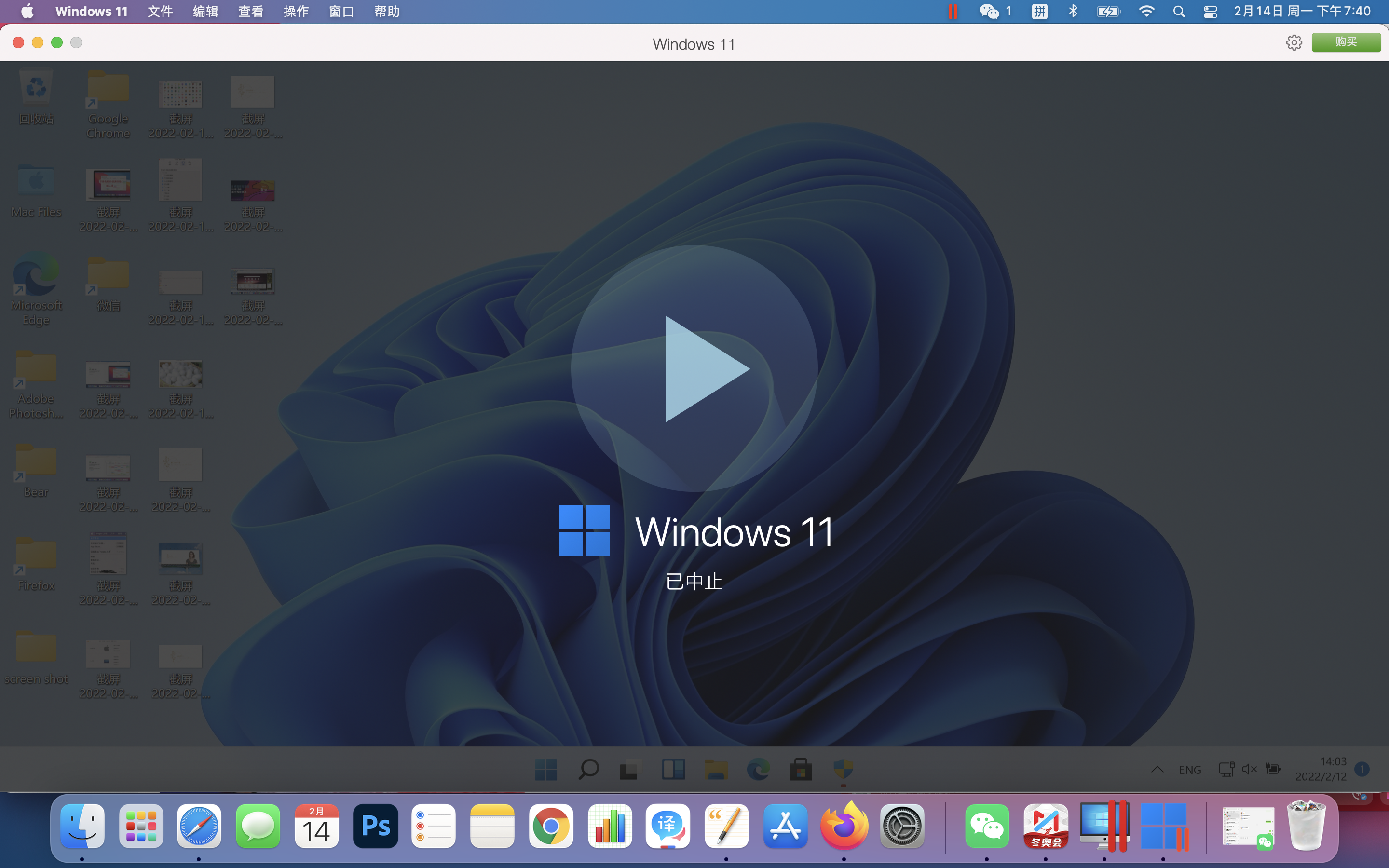Open the 编辑 menu
Viewport: 1389px width, 868px height.
coord(205,12)
